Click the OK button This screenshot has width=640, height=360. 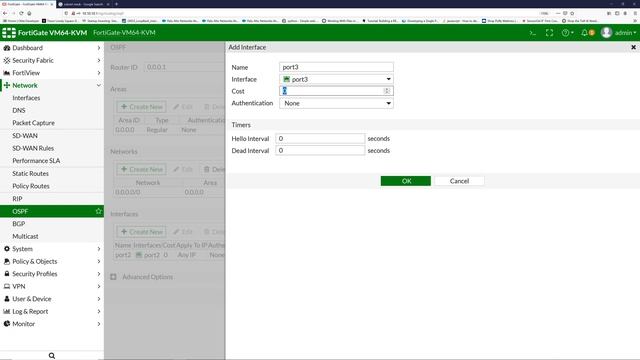coord(406,181)
